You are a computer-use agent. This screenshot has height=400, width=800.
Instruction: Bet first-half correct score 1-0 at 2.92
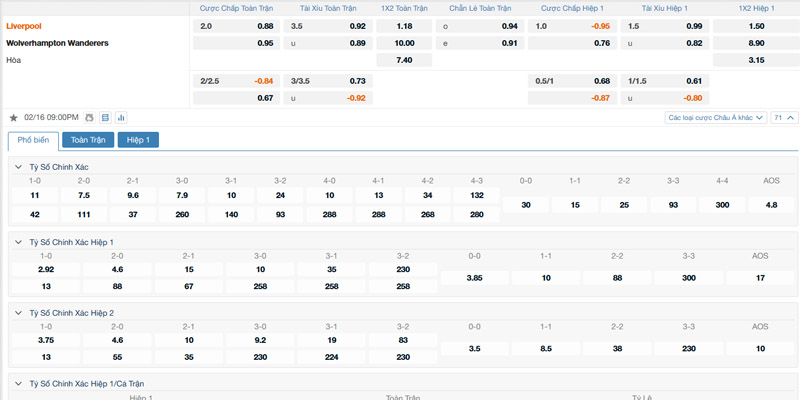pos(46,269)
